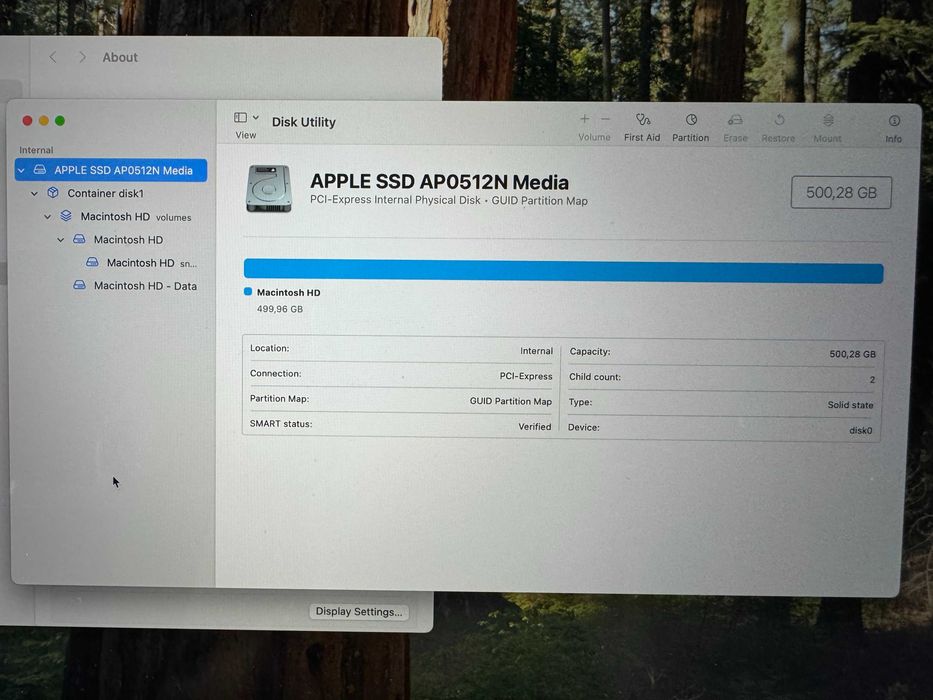The image size is (933, 700).
Task: Click the 500,28 GB capacity box
Action: (x=841, y=192)
